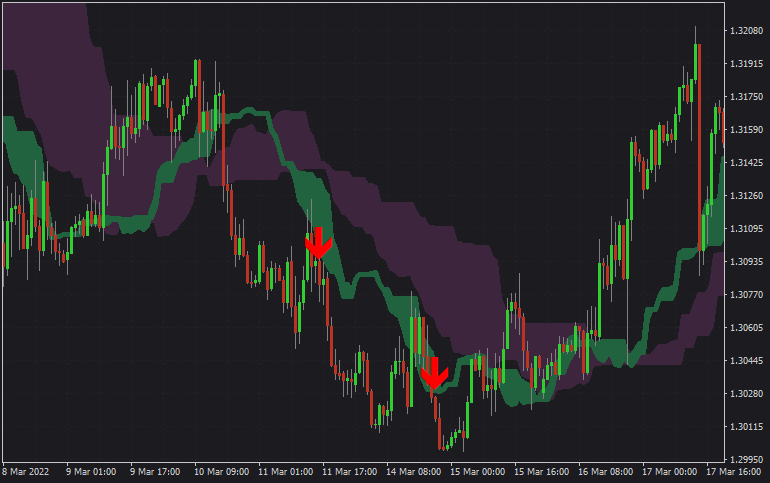Click the 1.31260 price level

pyautogui.click(x=746, y=196)
